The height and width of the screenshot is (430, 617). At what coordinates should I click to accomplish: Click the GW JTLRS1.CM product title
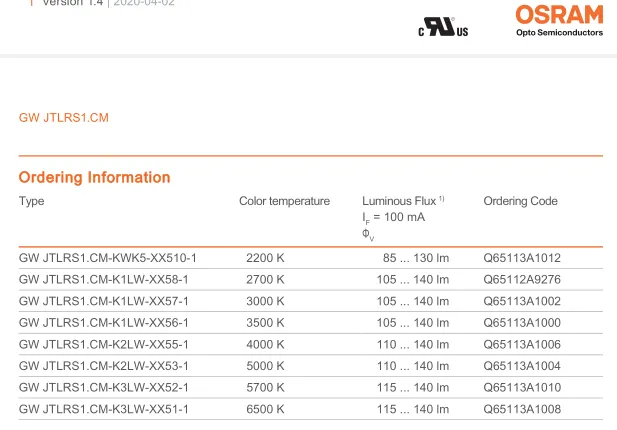coord(63,119)
